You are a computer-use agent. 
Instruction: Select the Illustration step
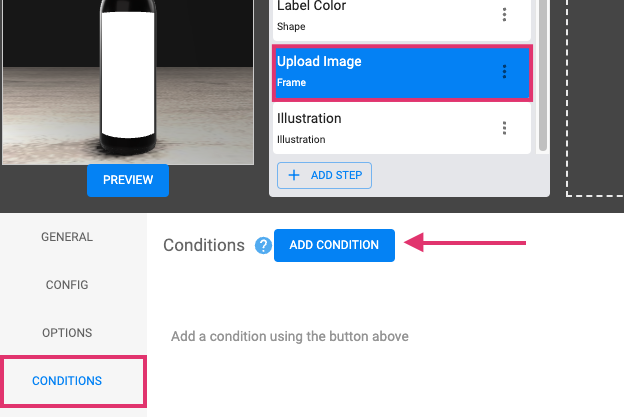(402, 128)
